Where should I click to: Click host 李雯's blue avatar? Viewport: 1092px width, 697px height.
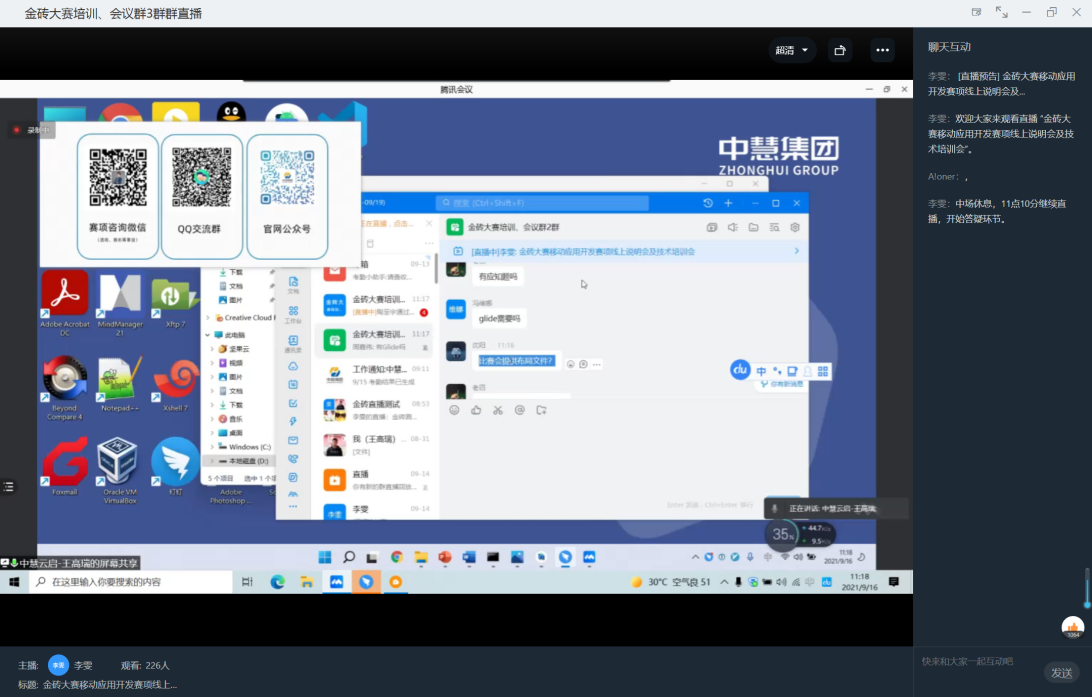pyautogui.click(x=58, y=666)
